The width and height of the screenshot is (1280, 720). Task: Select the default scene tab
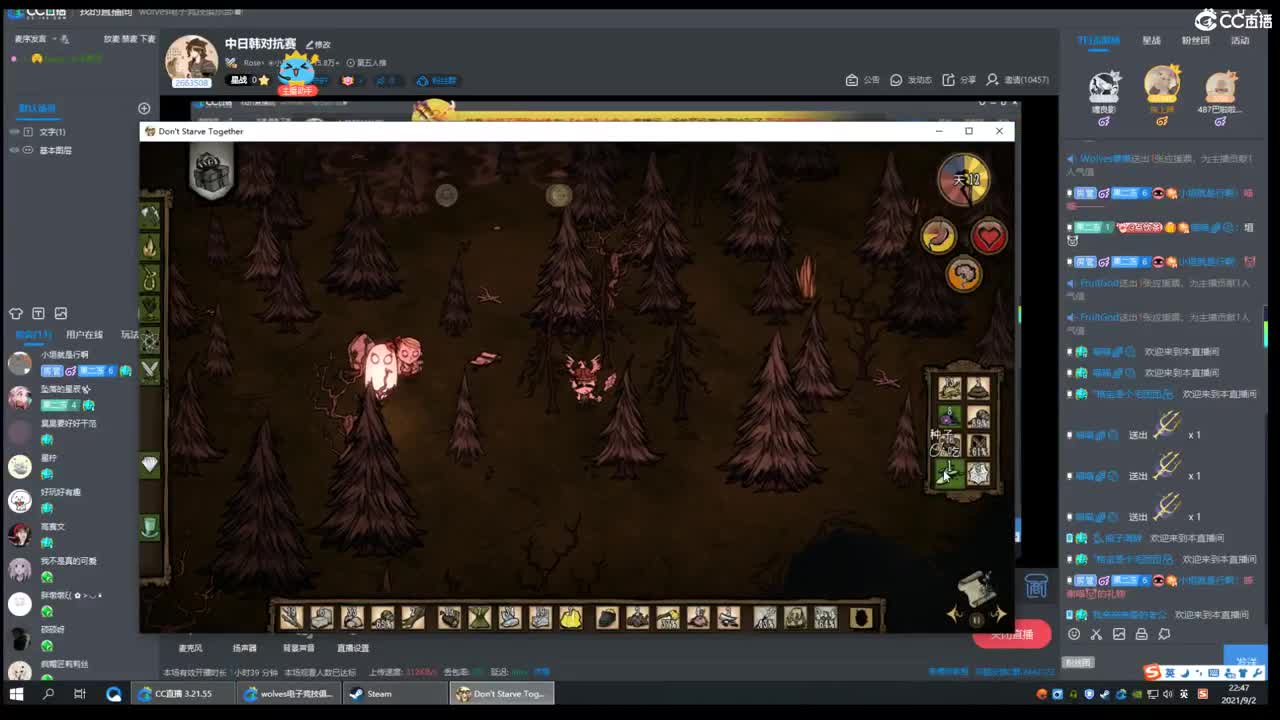[x=37, y=108]
